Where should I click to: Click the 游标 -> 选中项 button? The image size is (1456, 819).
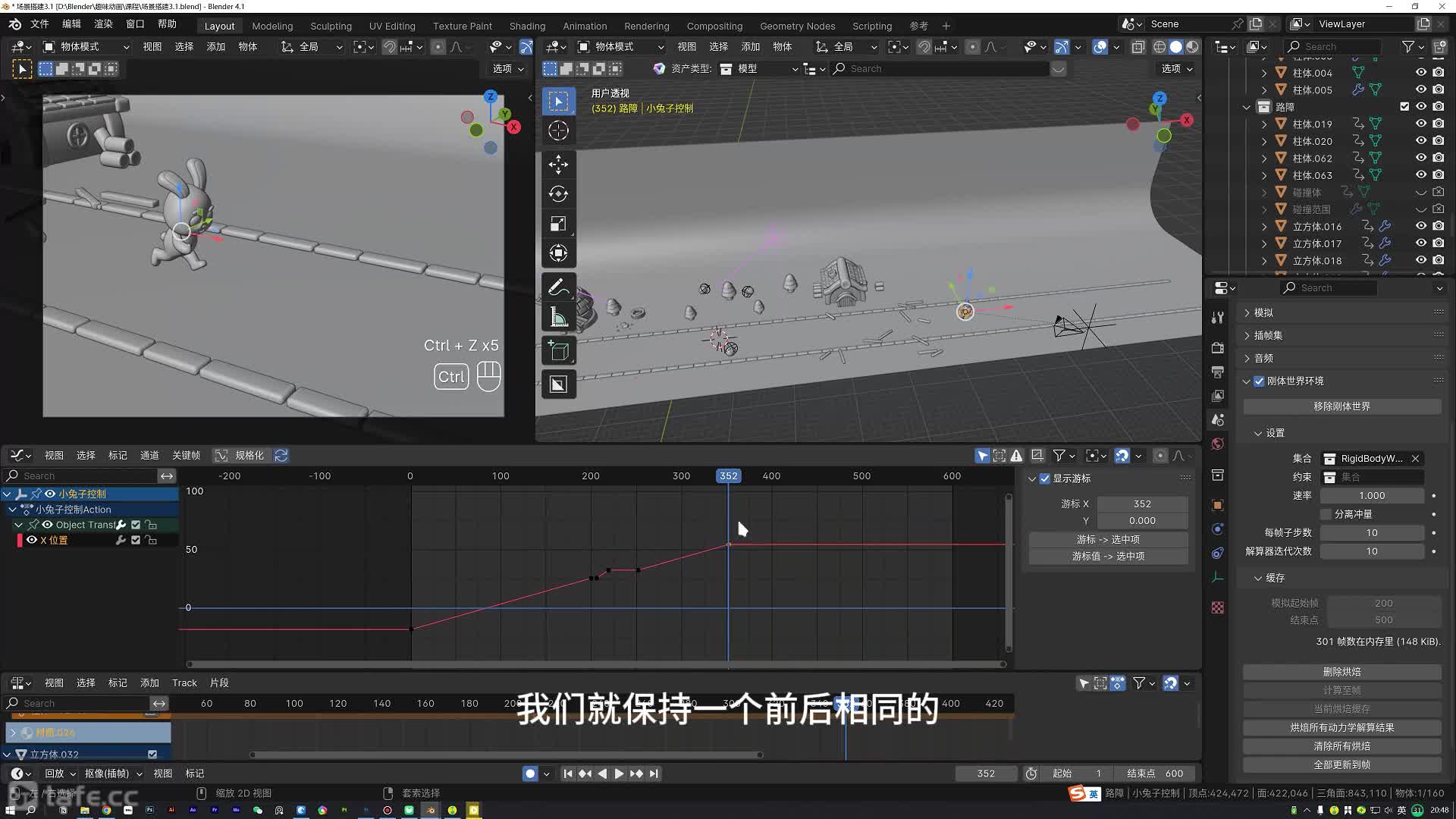pos(1108,539)
